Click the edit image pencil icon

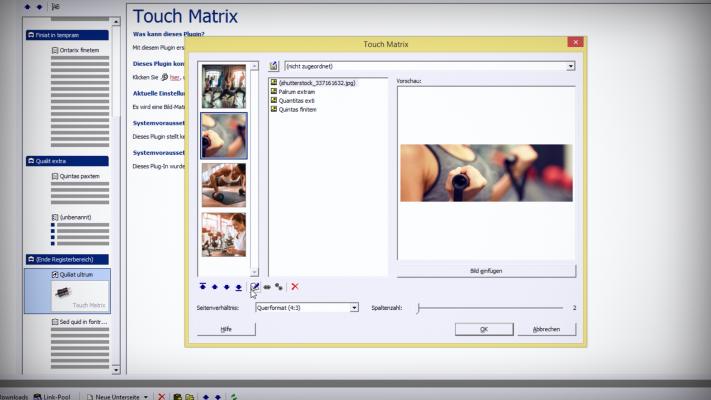[254, 287]
